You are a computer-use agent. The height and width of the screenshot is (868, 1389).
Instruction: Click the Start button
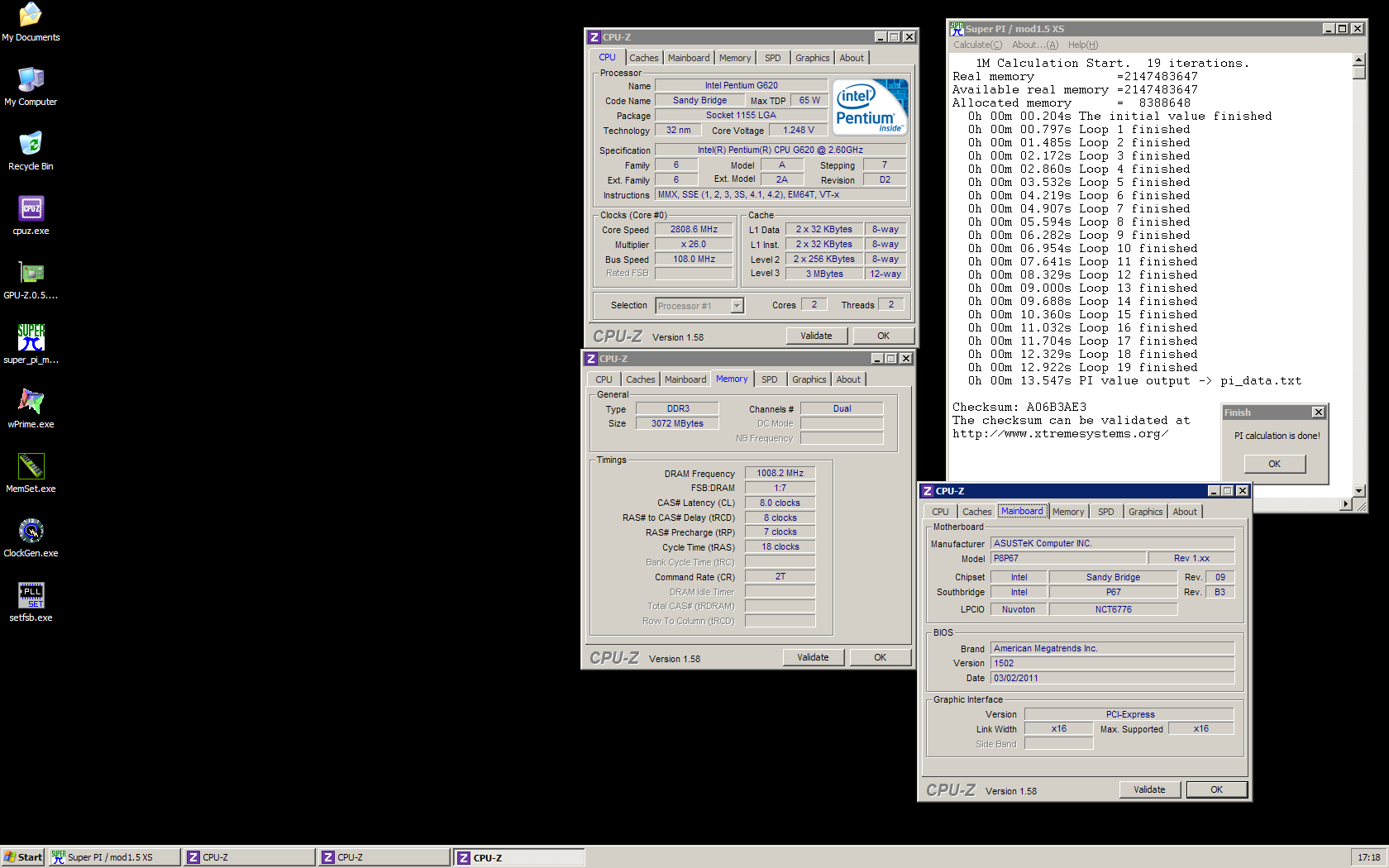coord(22,857)
